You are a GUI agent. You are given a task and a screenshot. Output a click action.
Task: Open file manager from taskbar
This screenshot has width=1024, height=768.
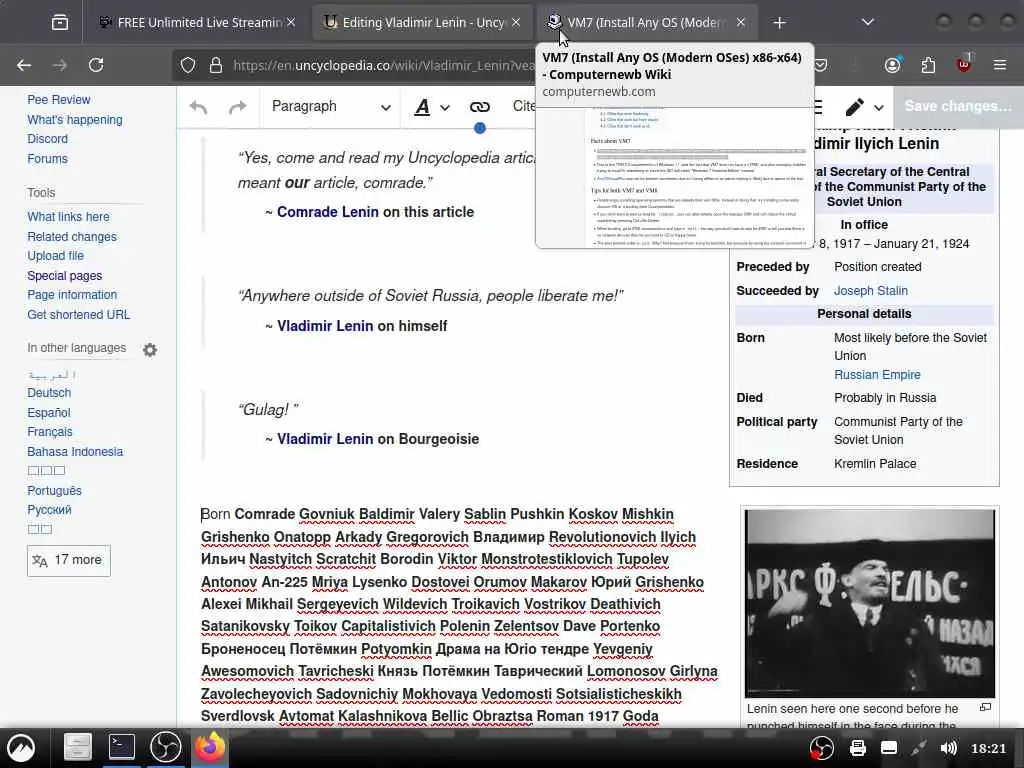coord(77,748)
